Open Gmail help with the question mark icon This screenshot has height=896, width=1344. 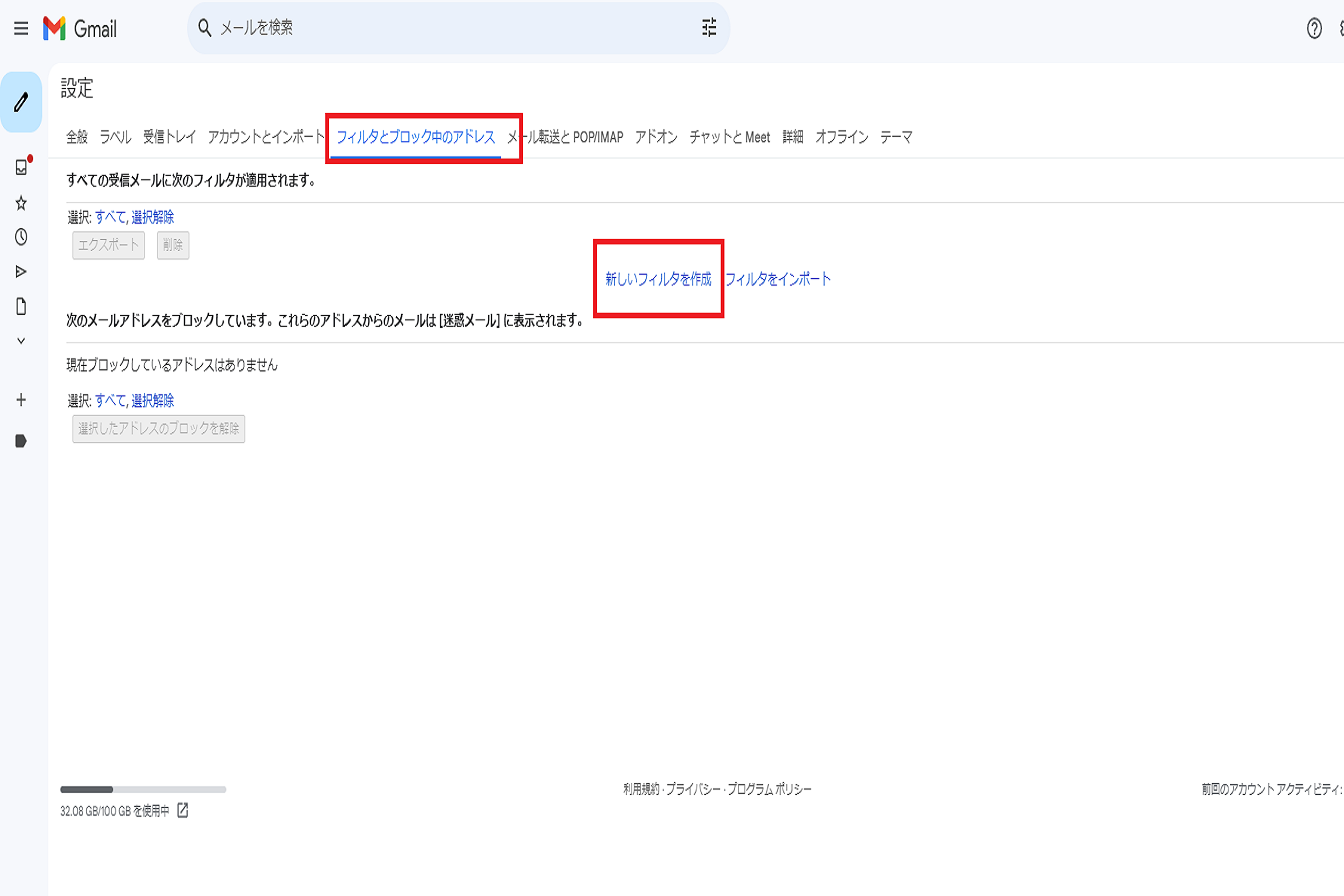(1315, 28)
